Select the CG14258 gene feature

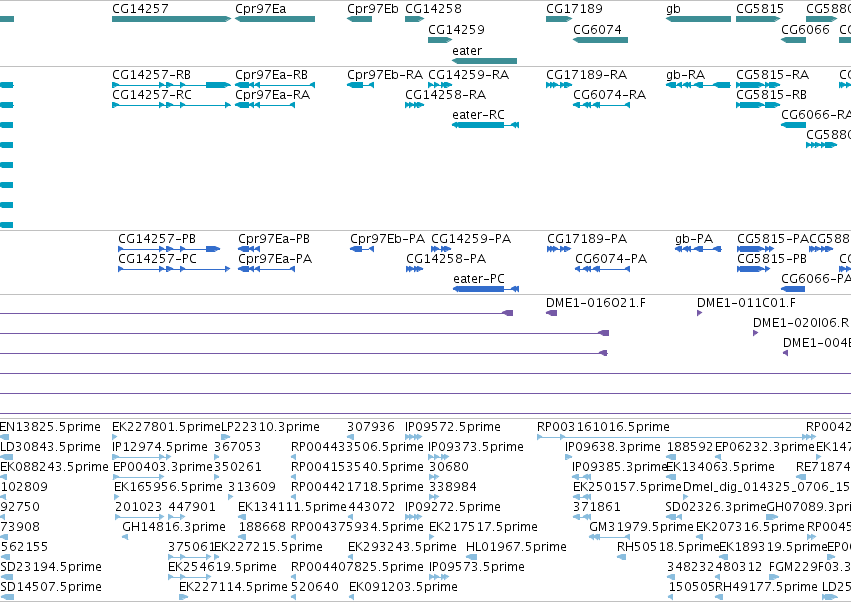[x=415, y=19]
